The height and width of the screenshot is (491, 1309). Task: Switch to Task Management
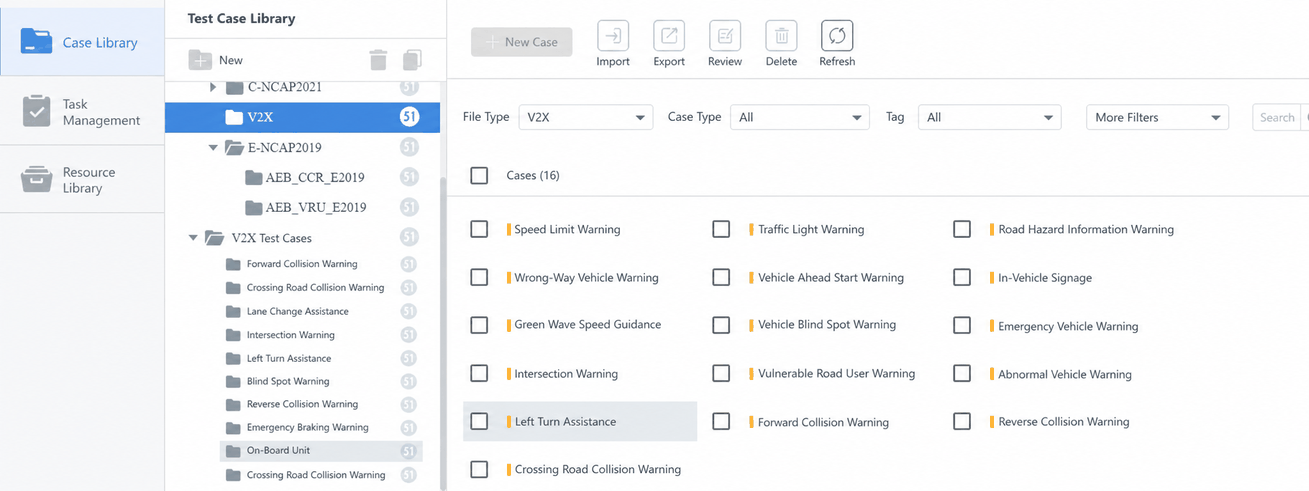point(82,111)
